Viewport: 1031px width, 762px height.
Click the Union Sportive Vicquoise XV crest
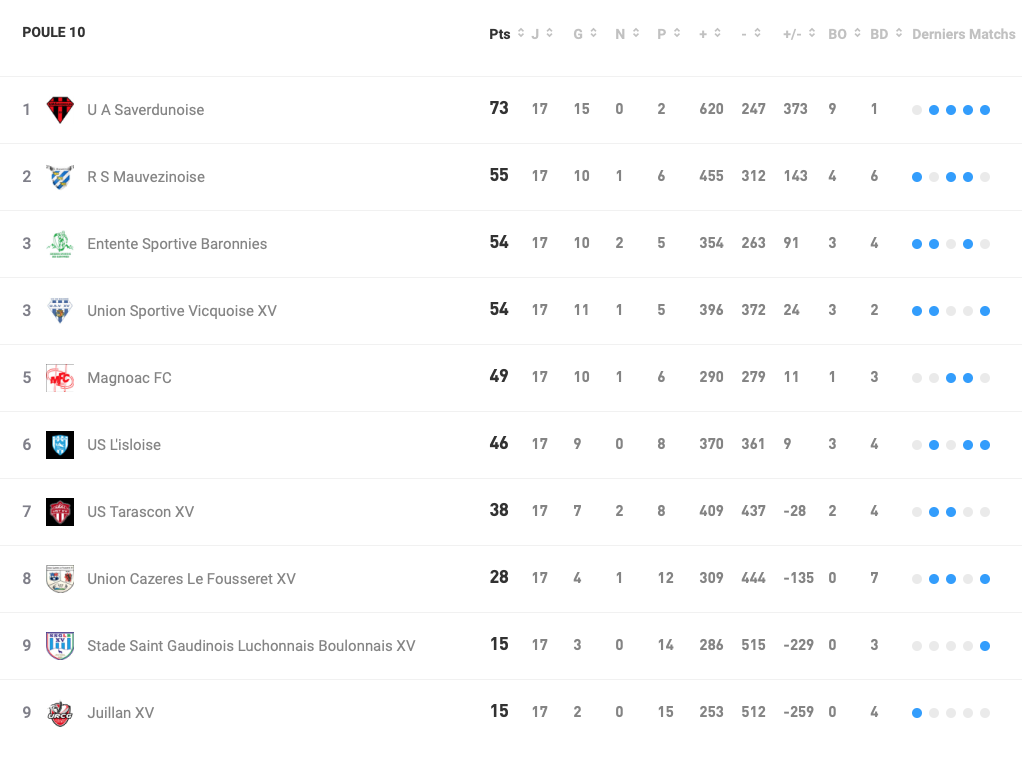pyautogui.click(x=60, y=311)
